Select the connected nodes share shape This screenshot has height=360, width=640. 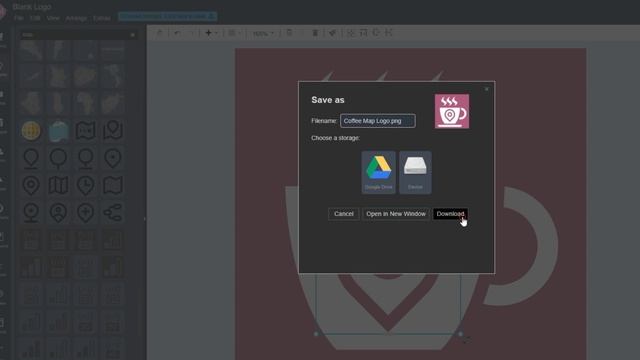click(113, 213)
